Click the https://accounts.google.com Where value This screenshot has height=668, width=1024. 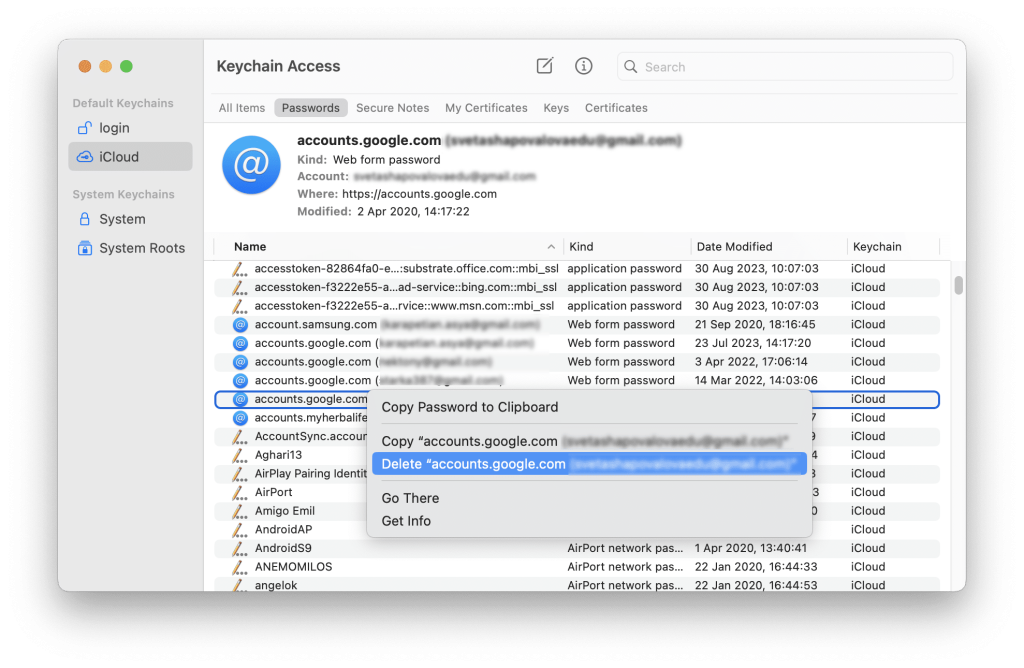click(419, 194)
